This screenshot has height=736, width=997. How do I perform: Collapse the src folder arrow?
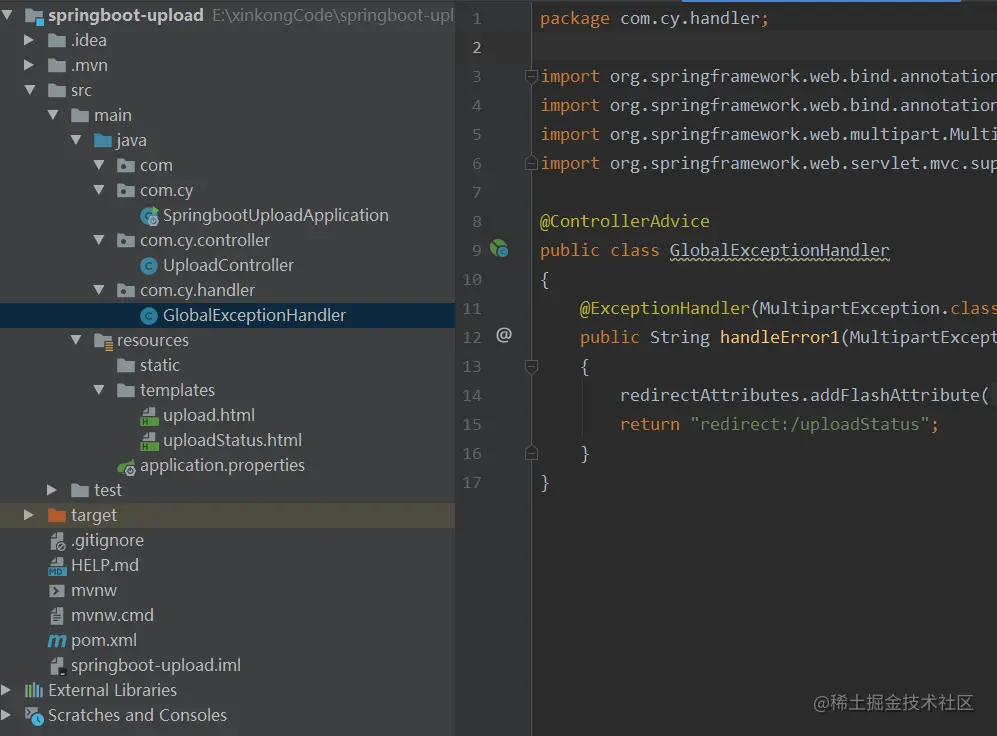[30, 90]
